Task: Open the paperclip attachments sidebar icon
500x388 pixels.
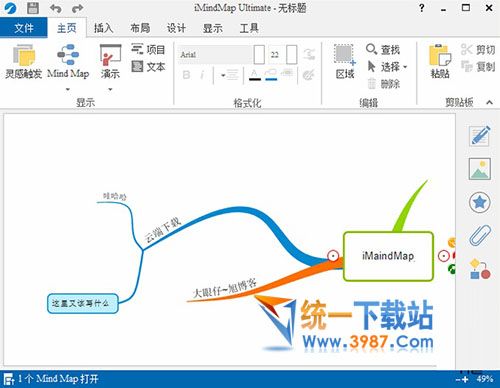Action: click(x=480, y=235)
